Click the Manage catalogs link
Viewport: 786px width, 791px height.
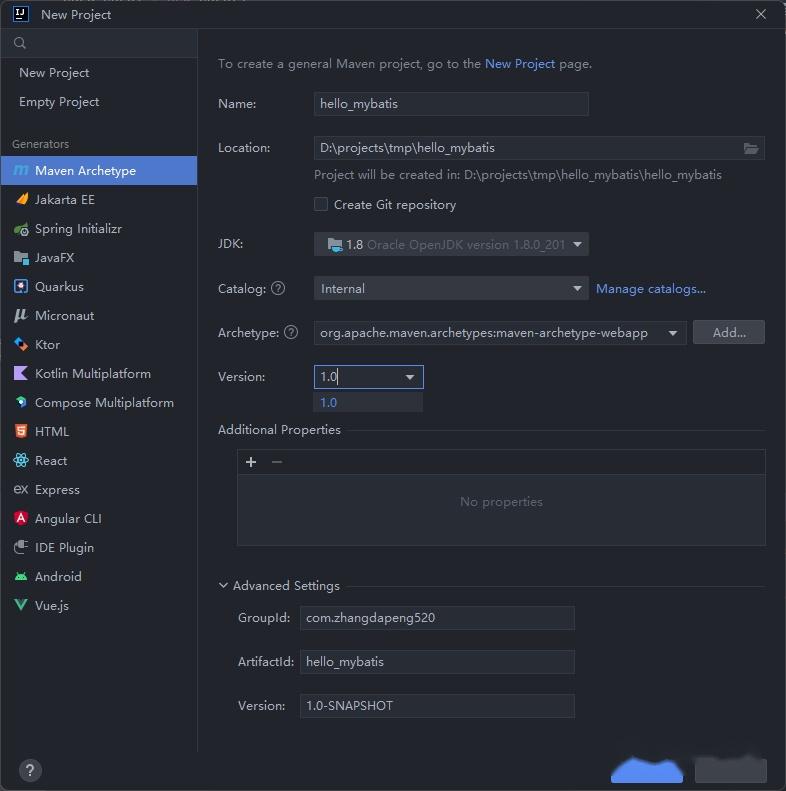coord(651,289)
